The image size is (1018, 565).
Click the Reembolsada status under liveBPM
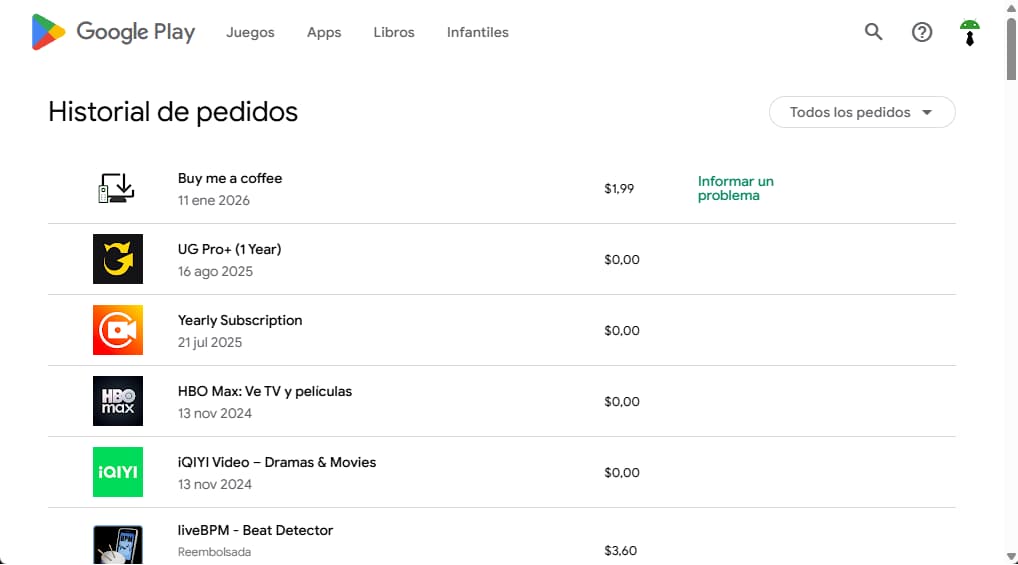(214, 552)
